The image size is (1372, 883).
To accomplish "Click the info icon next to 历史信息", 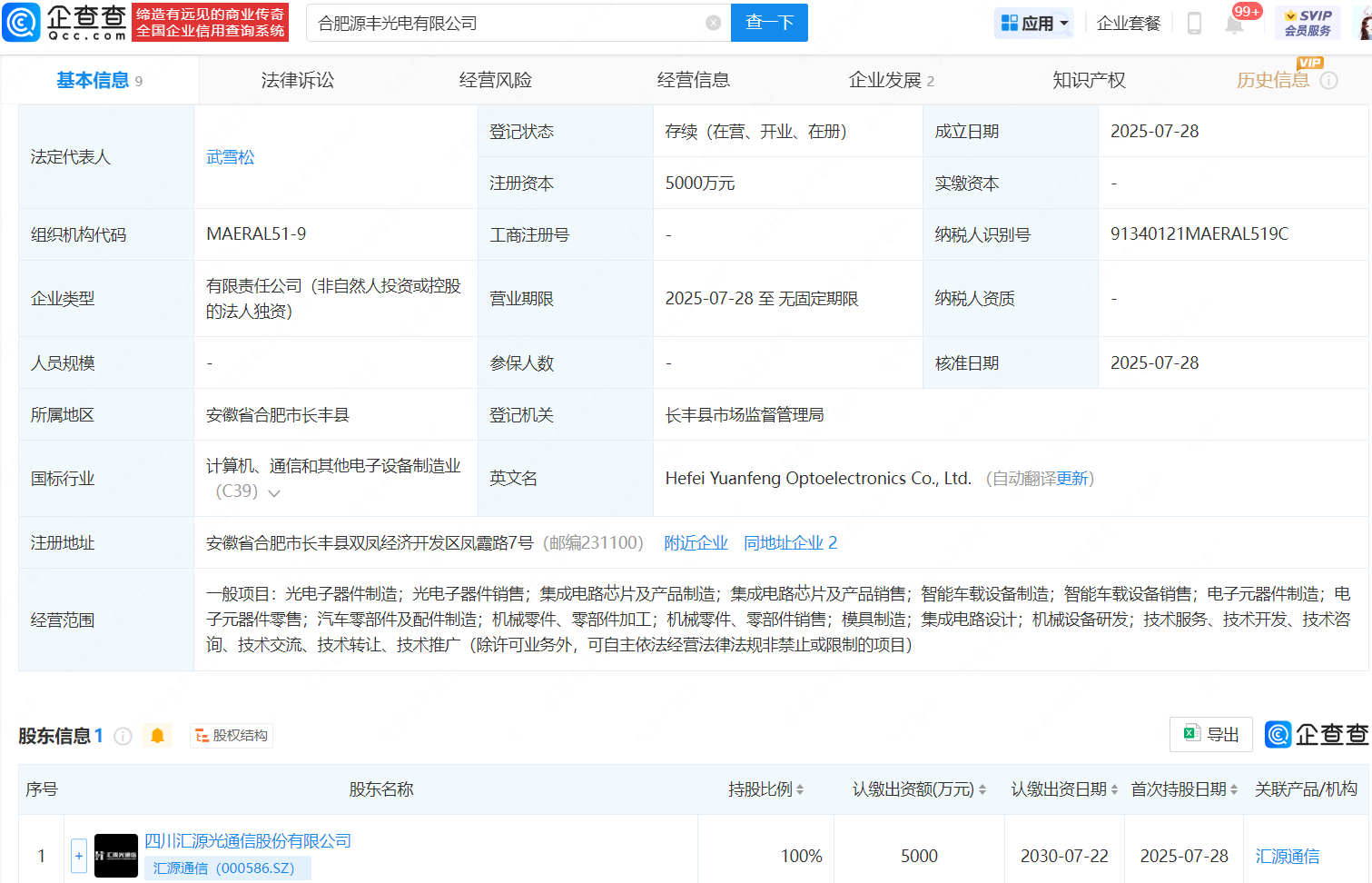I will [x=1328, y=81].
